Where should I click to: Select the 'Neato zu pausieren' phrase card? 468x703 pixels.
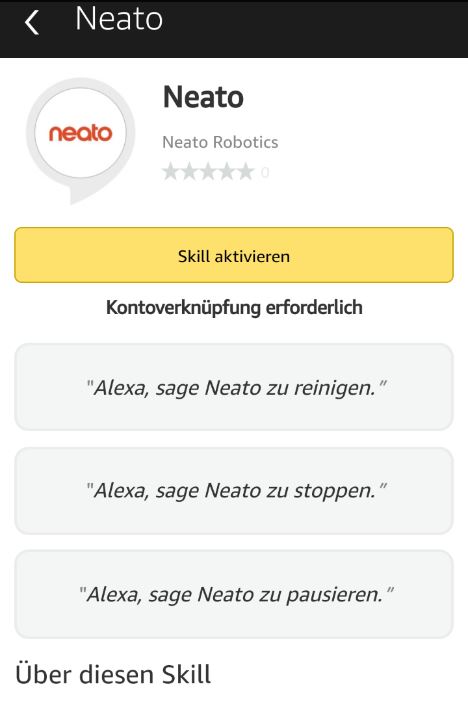point(234,594)
